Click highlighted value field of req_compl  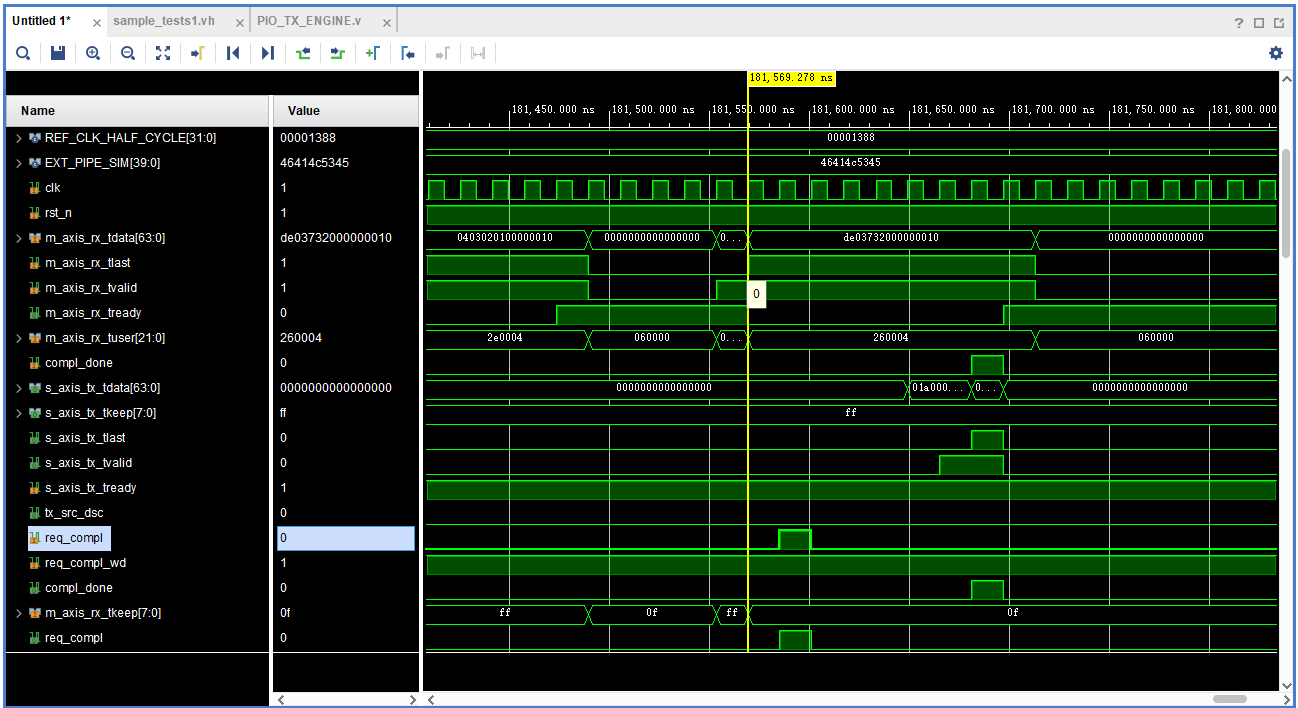tap(346, 538)
